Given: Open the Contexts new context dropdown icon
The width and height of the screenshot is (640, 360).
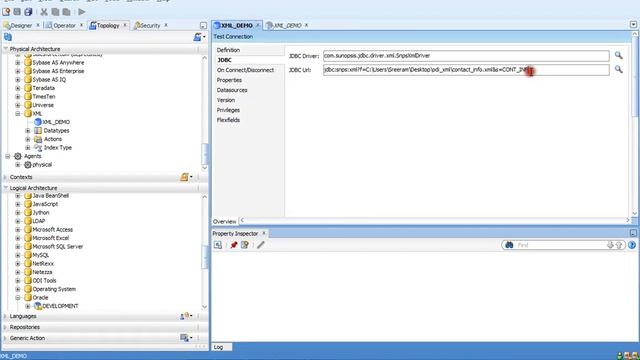Looking at the screenshot, I should point(186,177).
